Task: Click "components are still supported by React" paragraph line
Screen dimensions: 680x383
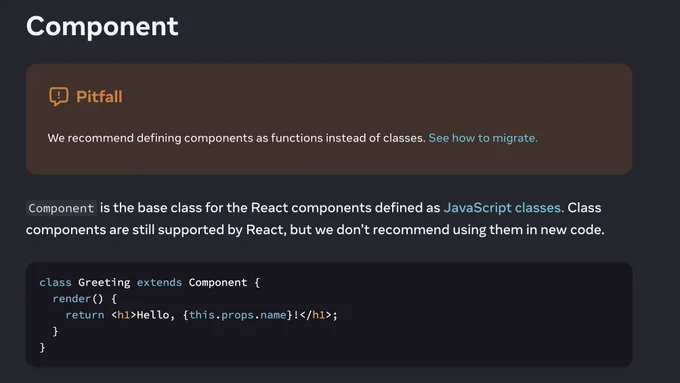Action: (x=315, y=229)
